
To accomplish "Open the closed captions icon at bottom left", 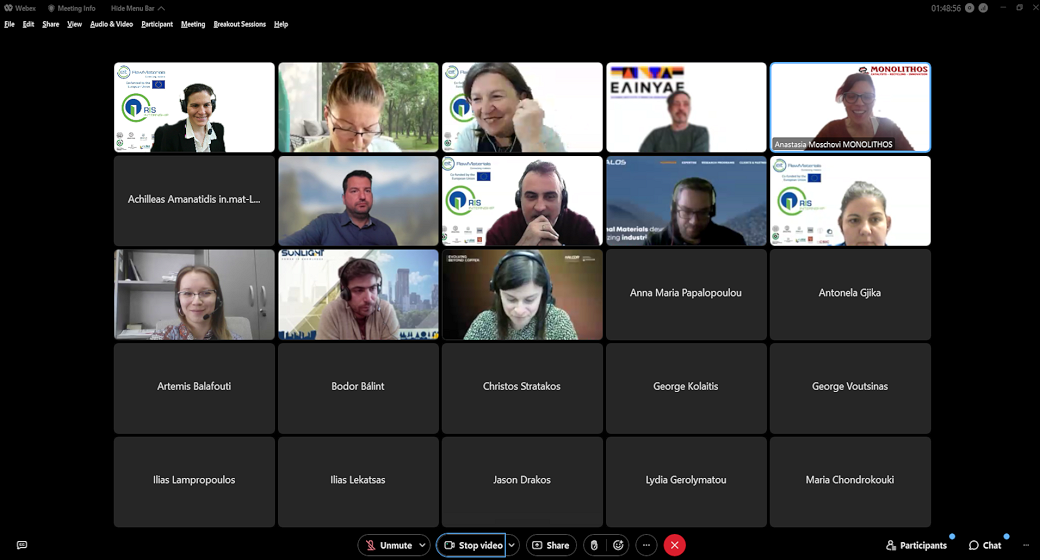I will tap(22, 545).
